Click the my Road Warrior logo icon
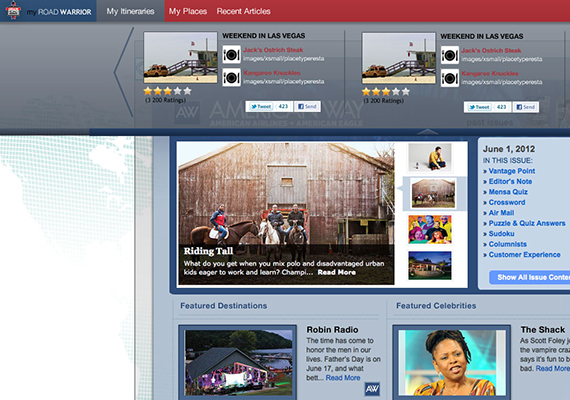 (13, 10)
